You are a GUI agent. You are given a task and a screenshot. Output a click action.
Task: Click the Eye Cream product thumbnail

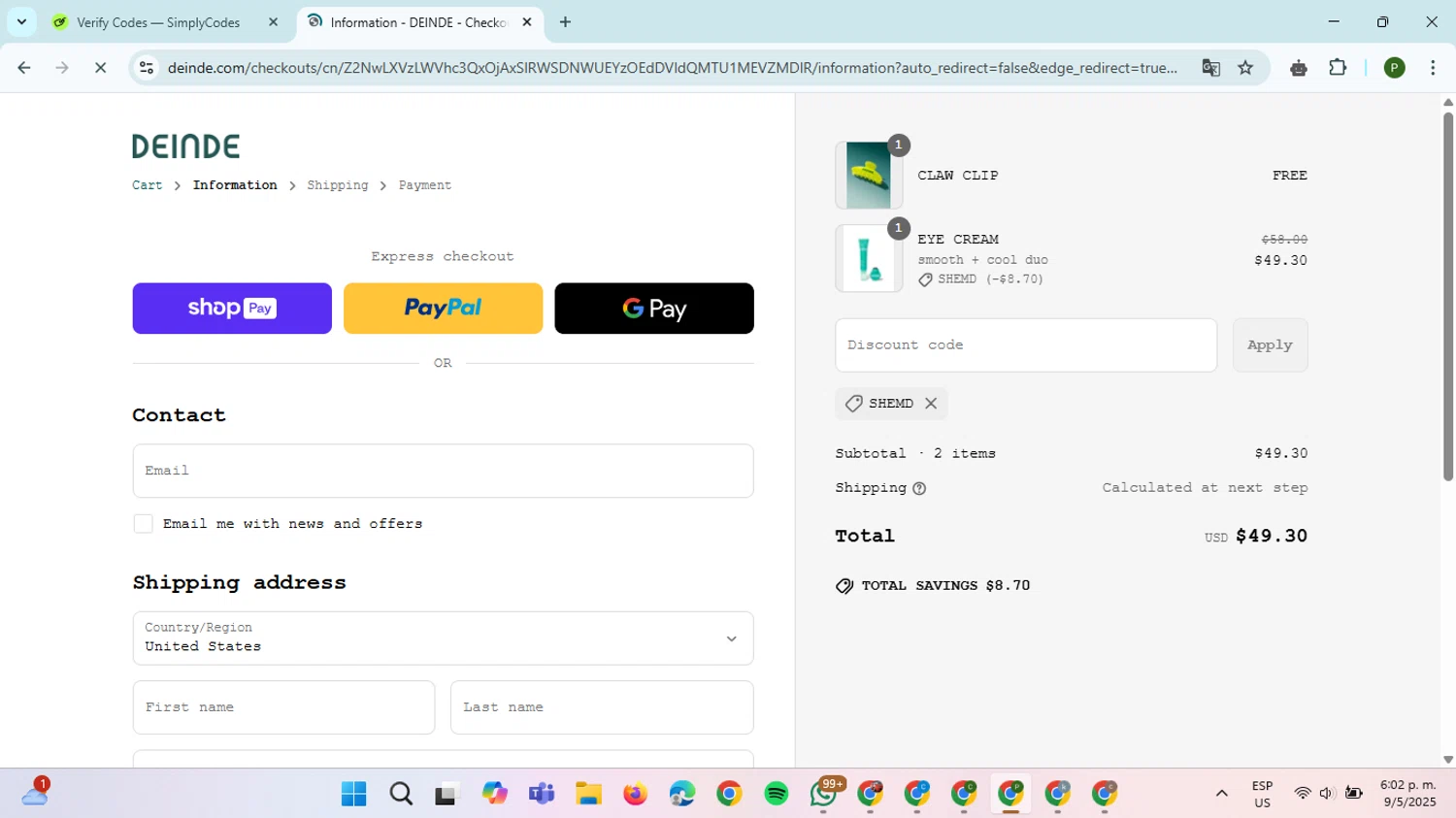[x=868, y=258]
